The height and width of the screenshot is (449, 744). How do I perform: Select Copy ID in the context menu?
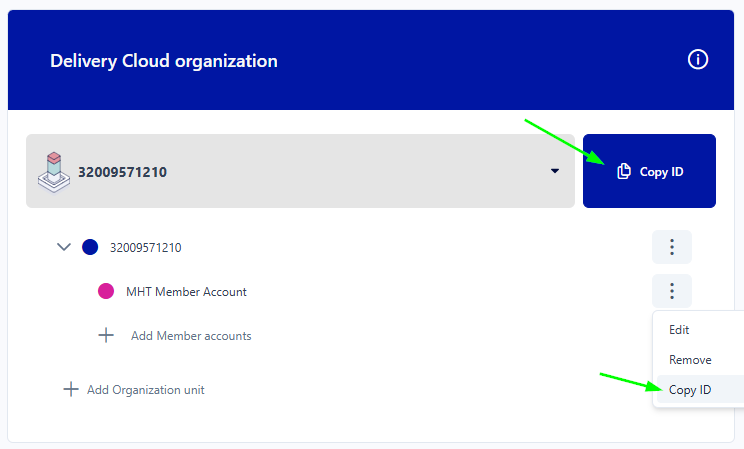[690, 390]
